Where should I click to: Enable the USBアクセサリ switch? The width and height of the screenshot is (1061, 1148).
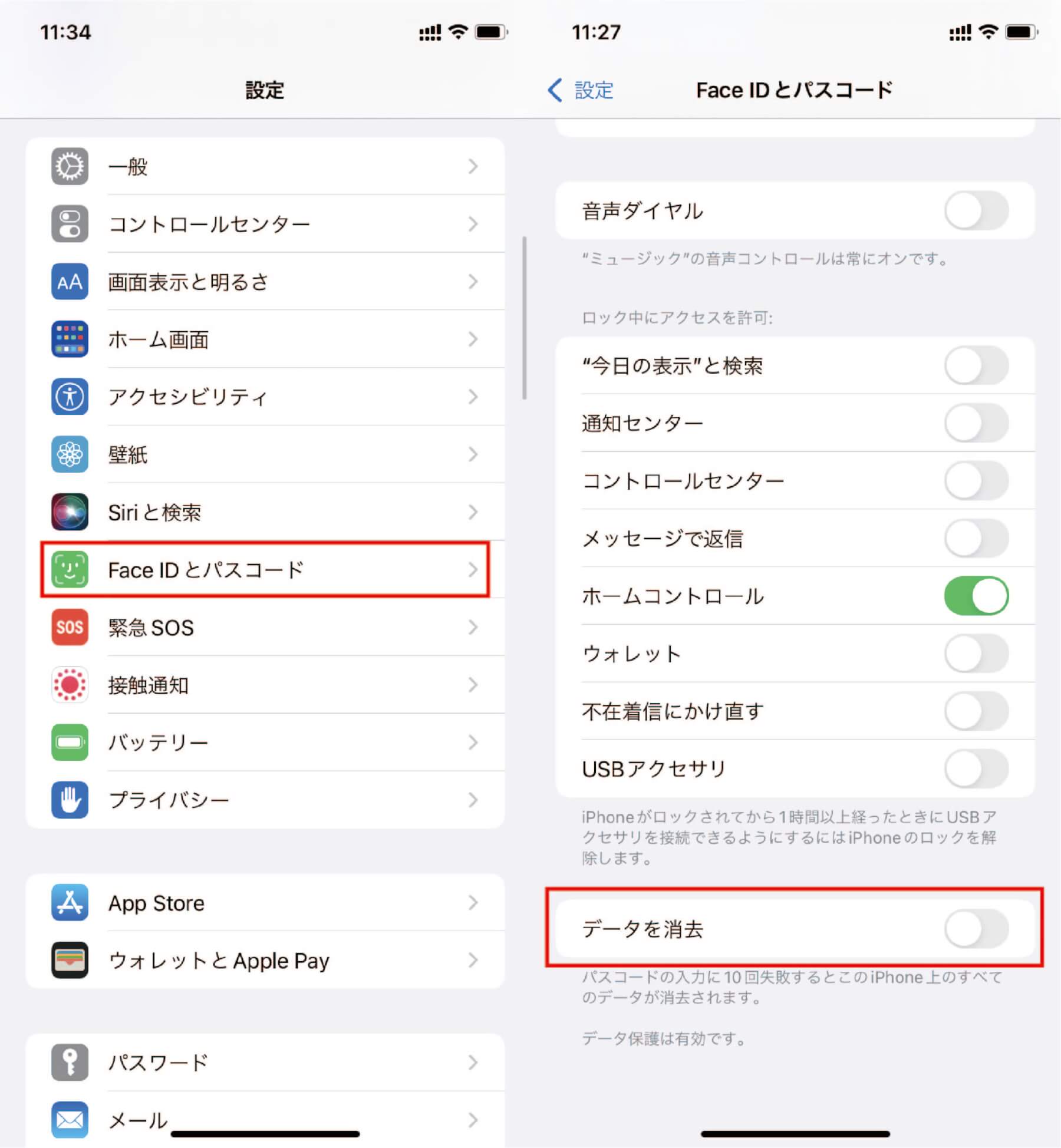tap(976, 768)
